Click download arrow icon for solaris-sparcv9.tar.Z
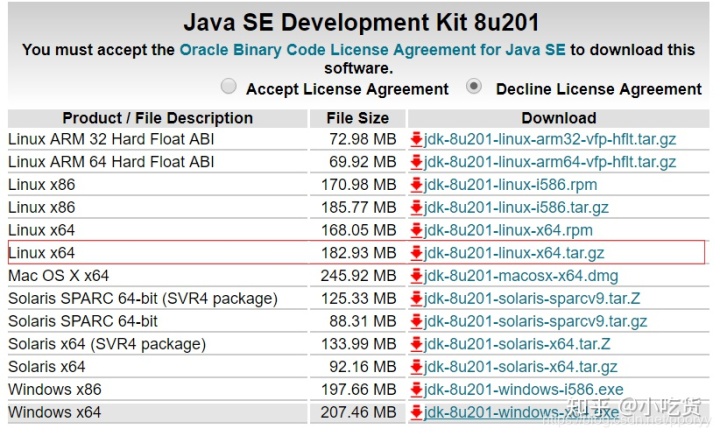This screenshot has height=436, width=720. click(x=416, y=299)
